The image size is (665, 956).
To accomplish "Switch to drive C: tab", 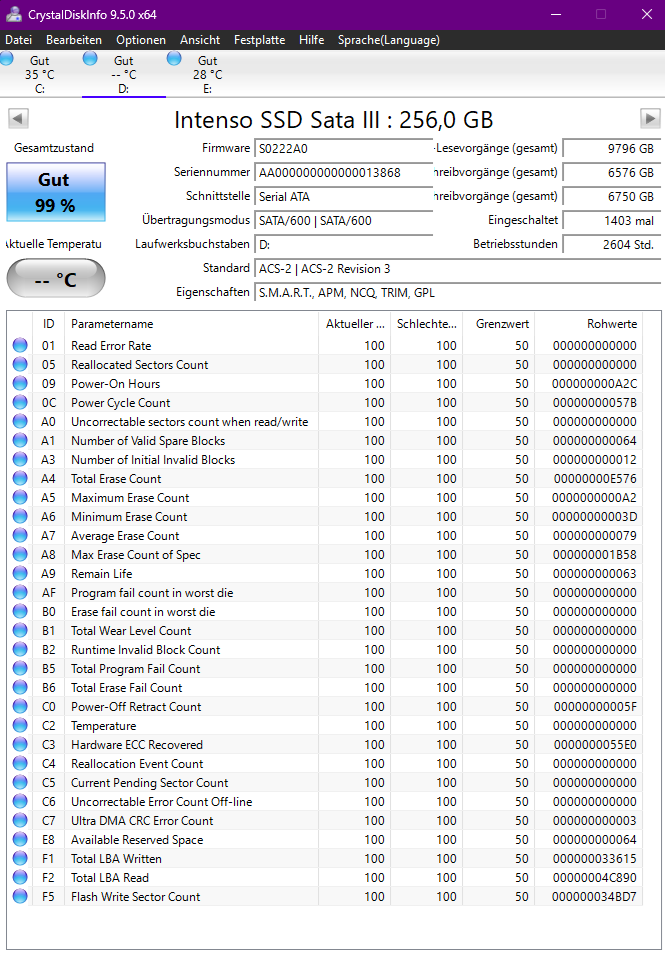I will pyautogui.click(x=40, y=74).
